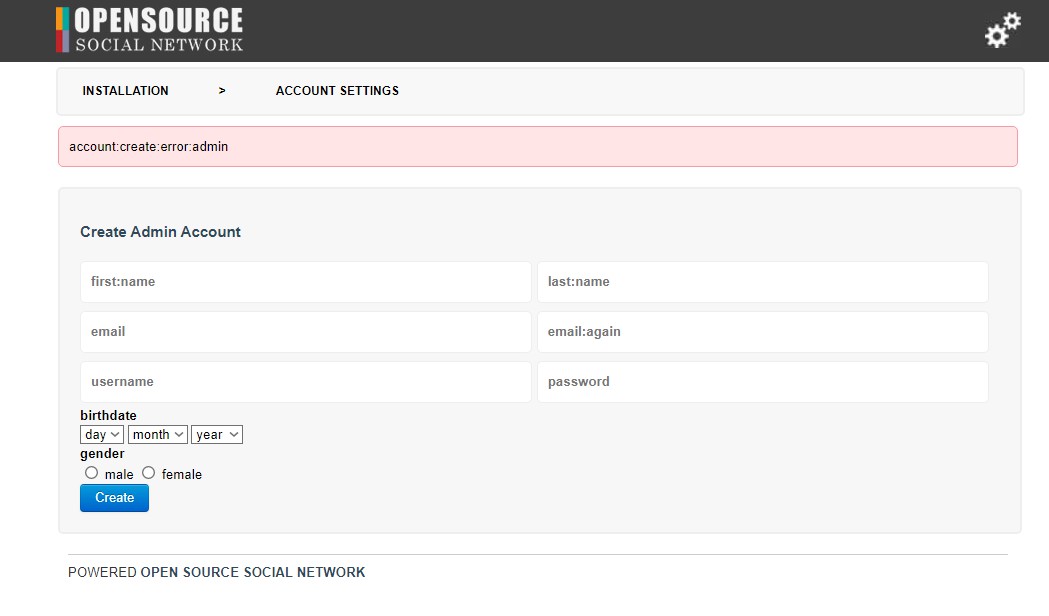Click the email again confirmation field
This screenshot has width=1049, height=616.
[762, 332]
